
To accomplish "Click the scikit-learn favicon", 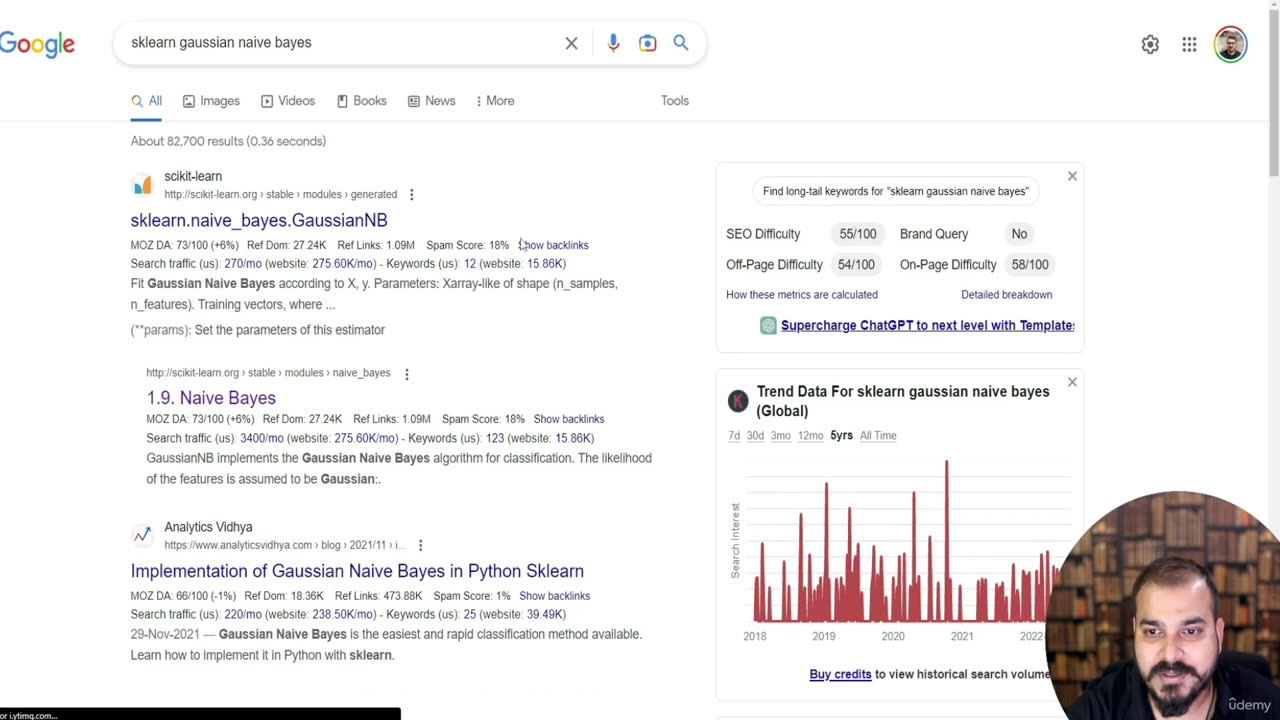I will [x=142, y=185].
